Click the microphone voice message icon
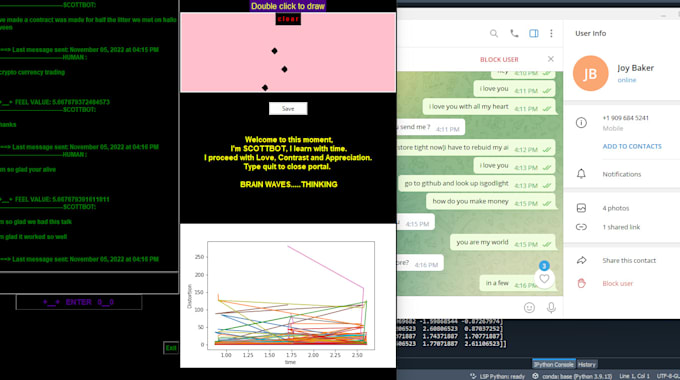The width and height of the screenshot is (680, 380). [551, 308]
